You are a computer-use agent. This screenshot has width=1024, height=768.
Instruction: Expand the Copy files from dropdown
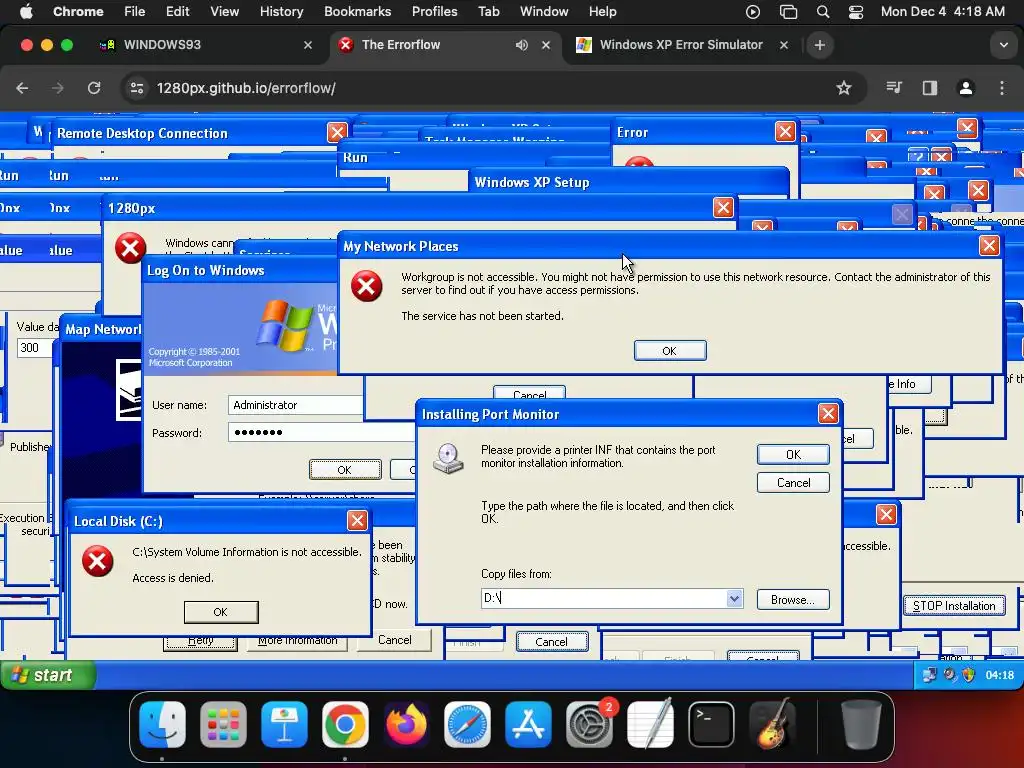click(x=734, y=598)
